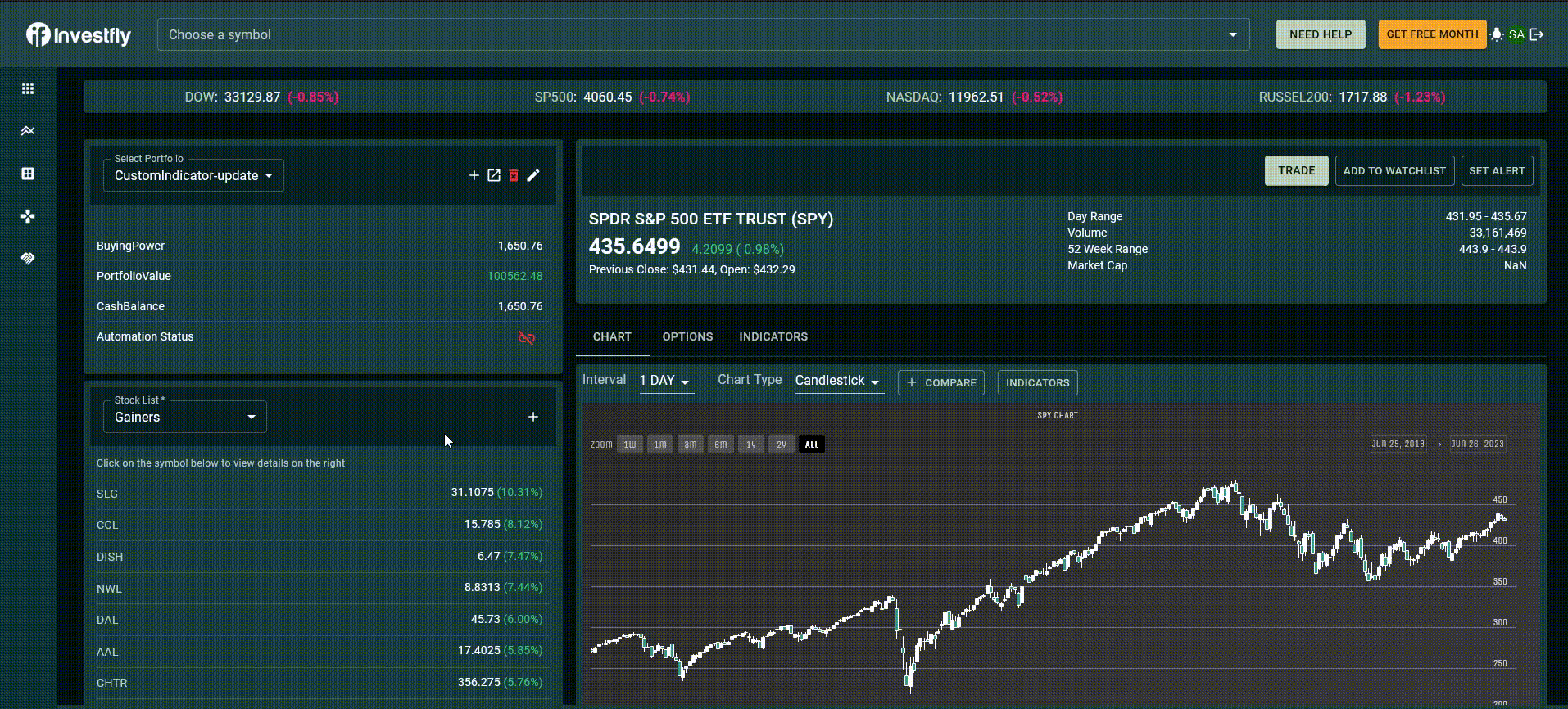1568x709 pixels.
Task: Select SLG in the gainers list
Action: pyautogui.click(x=107, y=494)
